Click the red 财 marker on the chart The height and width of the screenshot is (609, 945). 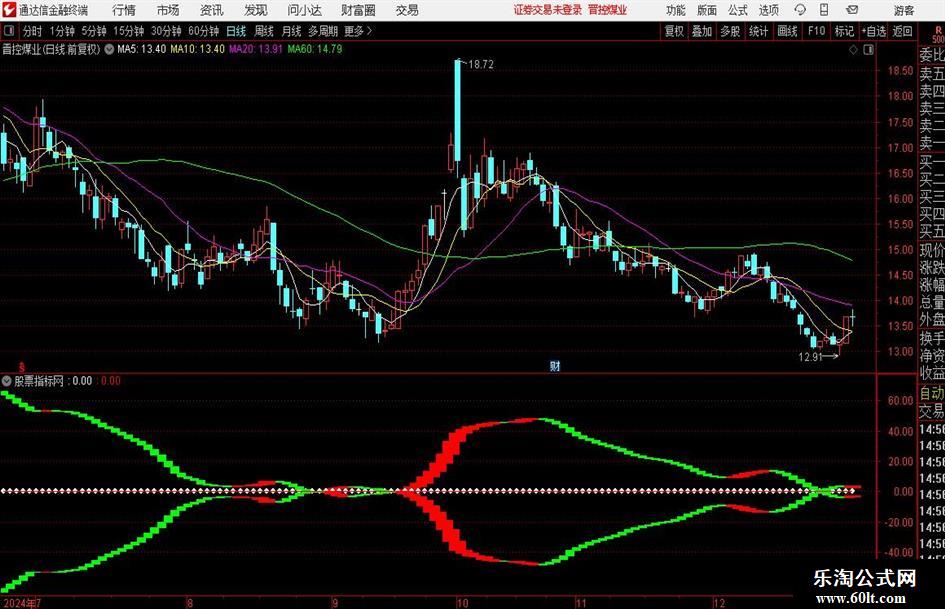click(x=554, y=365)
